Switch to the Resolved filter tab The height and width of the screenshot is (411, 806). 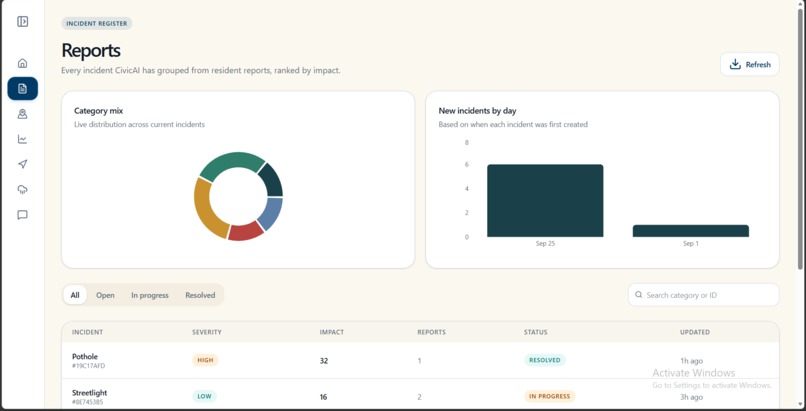coord(200,295)
